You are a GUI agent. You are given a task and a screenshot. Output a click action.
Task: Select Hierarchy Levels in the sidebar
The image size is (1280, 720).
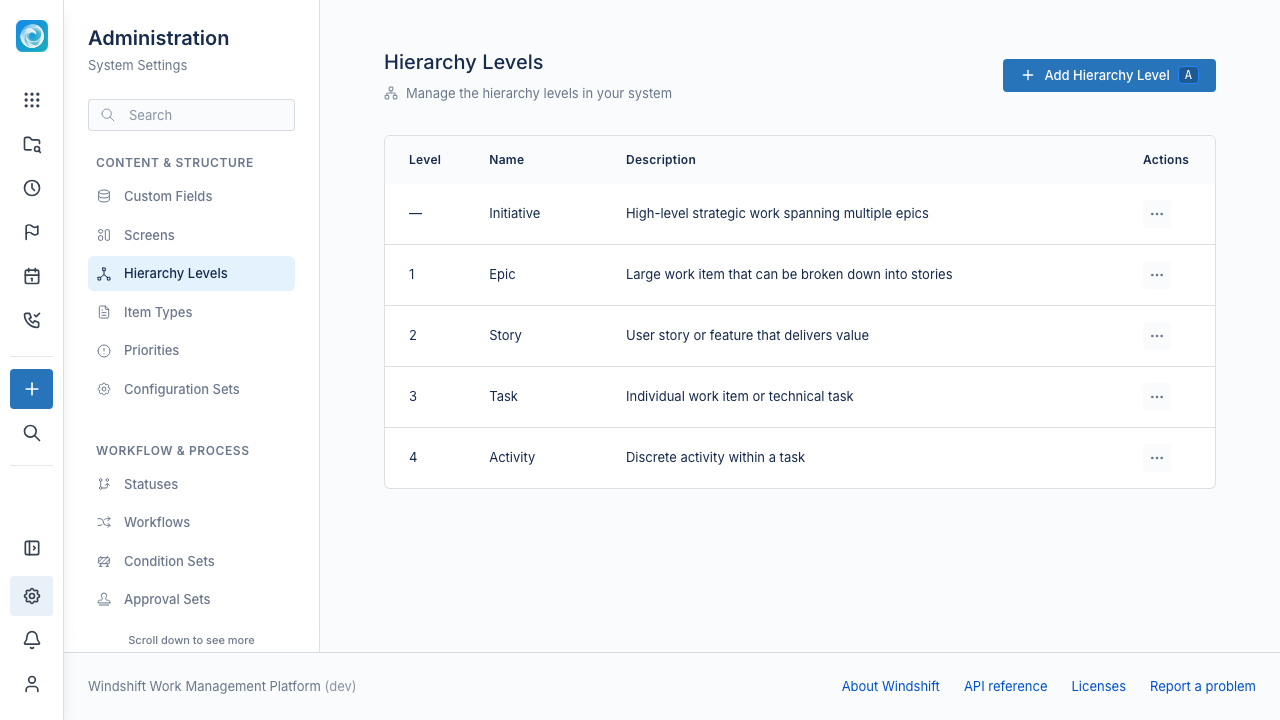tap(191, 273)
